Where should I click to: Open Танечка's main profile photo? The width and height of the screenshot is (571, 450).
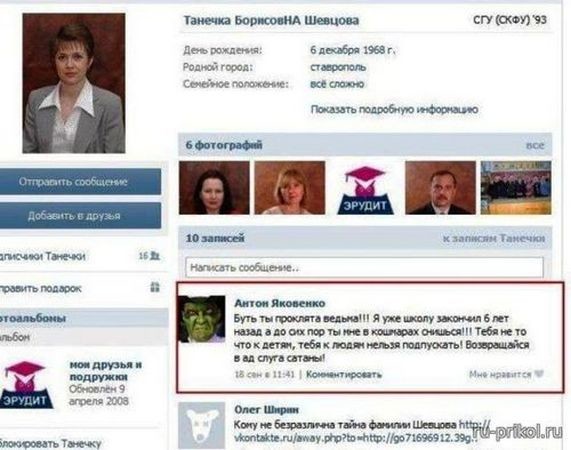click(x=74, y=83)
